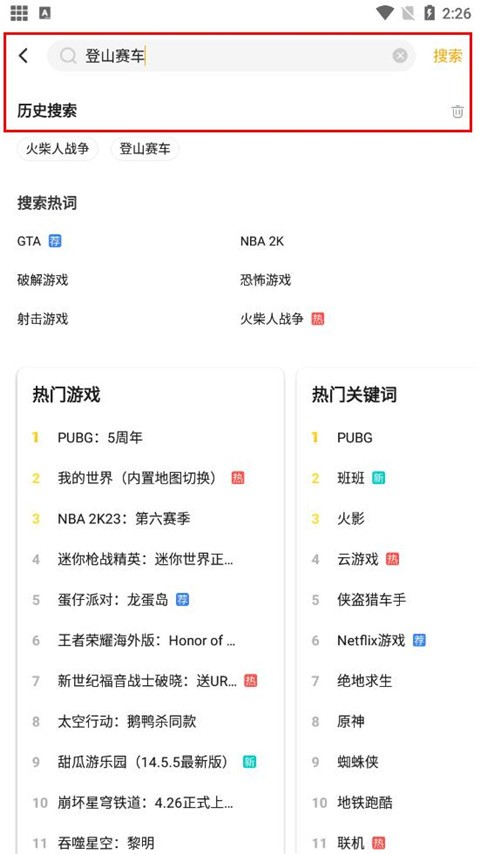Open the 恐怖游戏 hot search term

click(265, 280)
